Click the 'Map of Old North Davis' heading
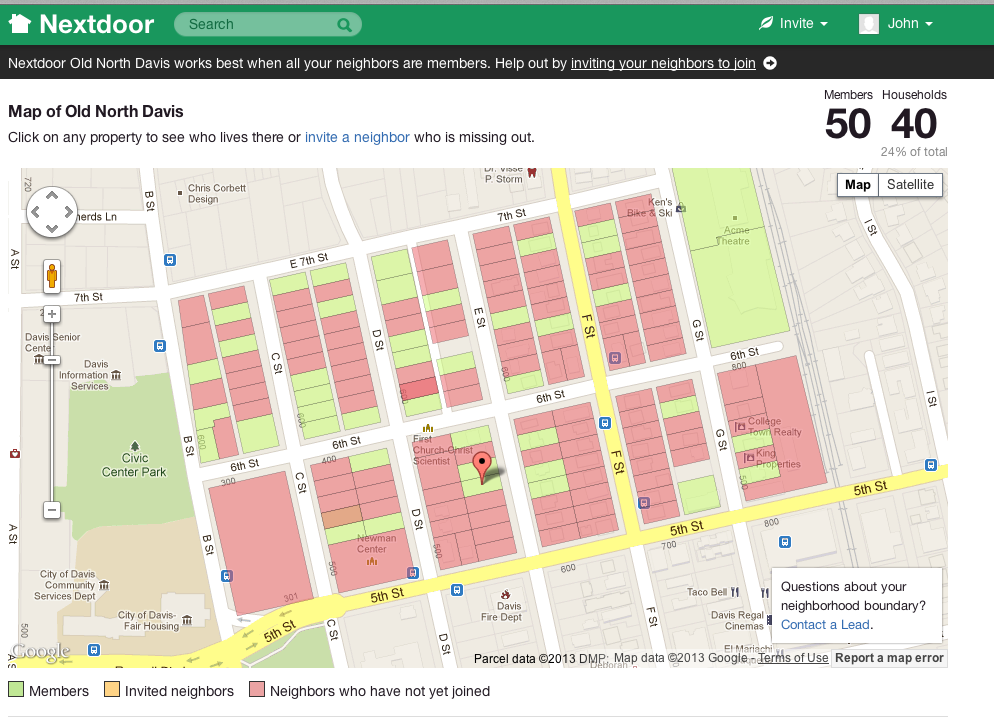 point(96,112)
